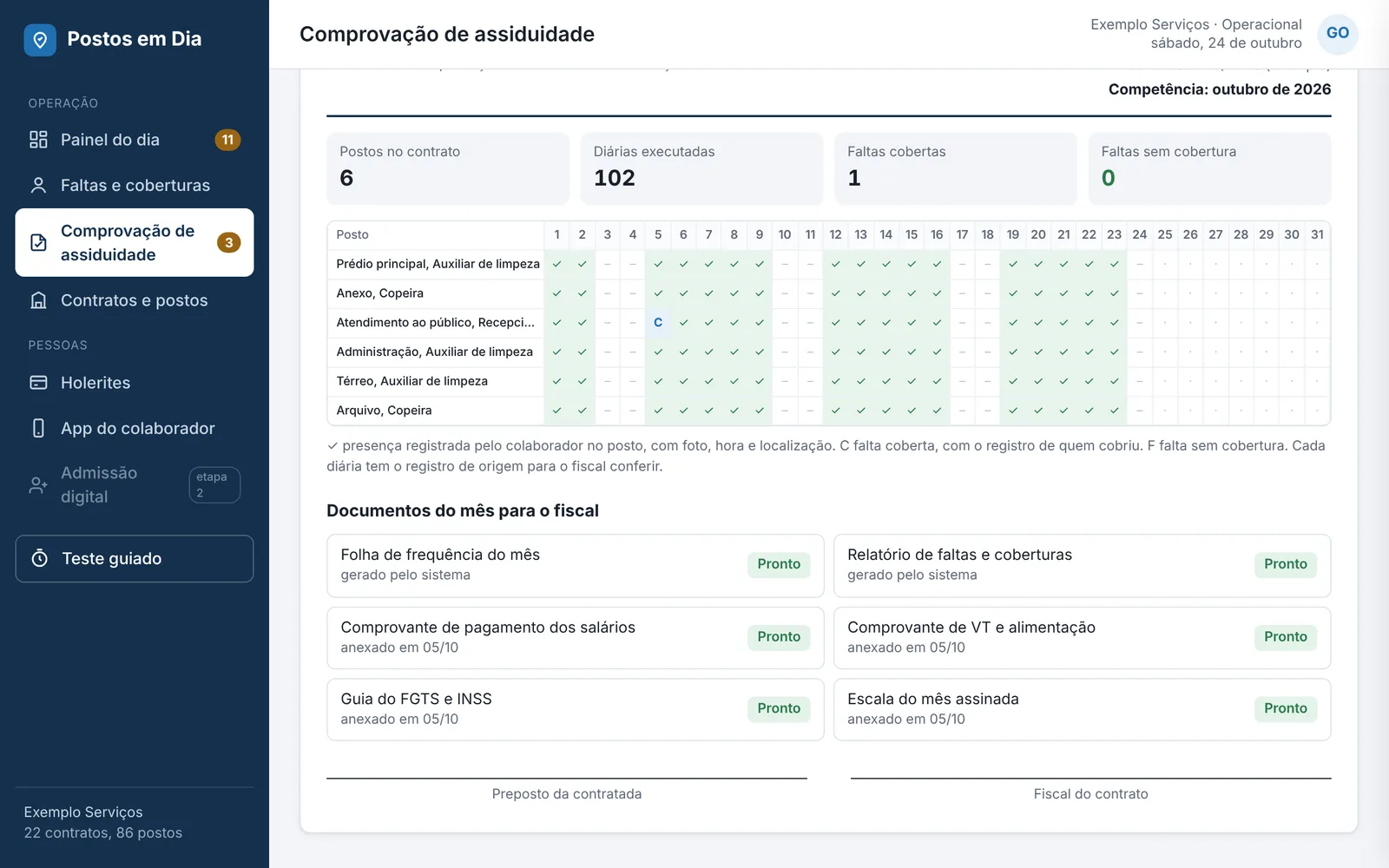Screen dimensions: 1389x868
Task: Click the Faltas e coberturas person icon
Action: click(38, 185)
